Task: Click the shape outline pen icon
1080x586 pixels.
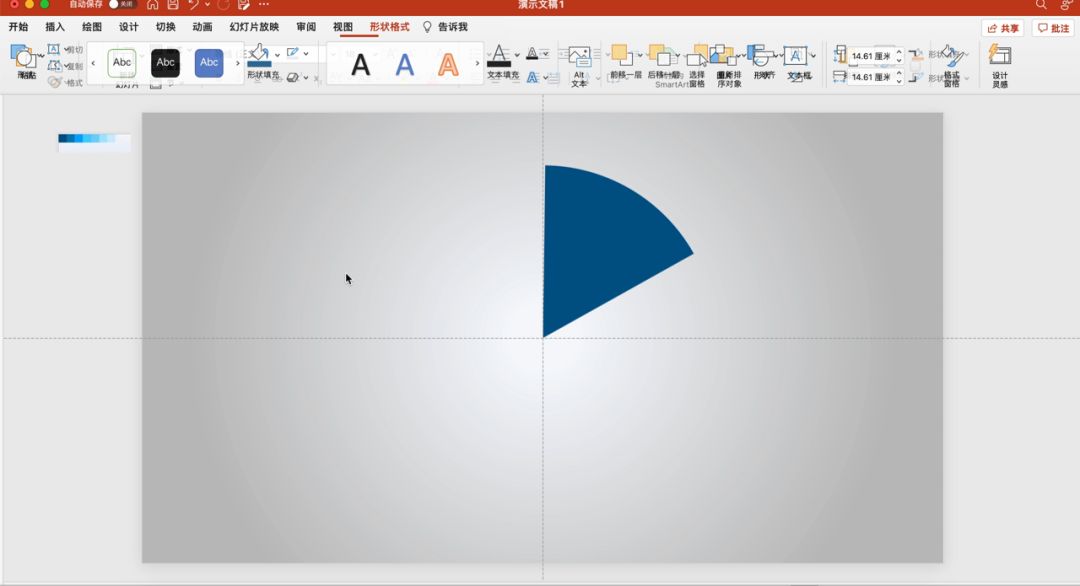Action: coord(293,52)
